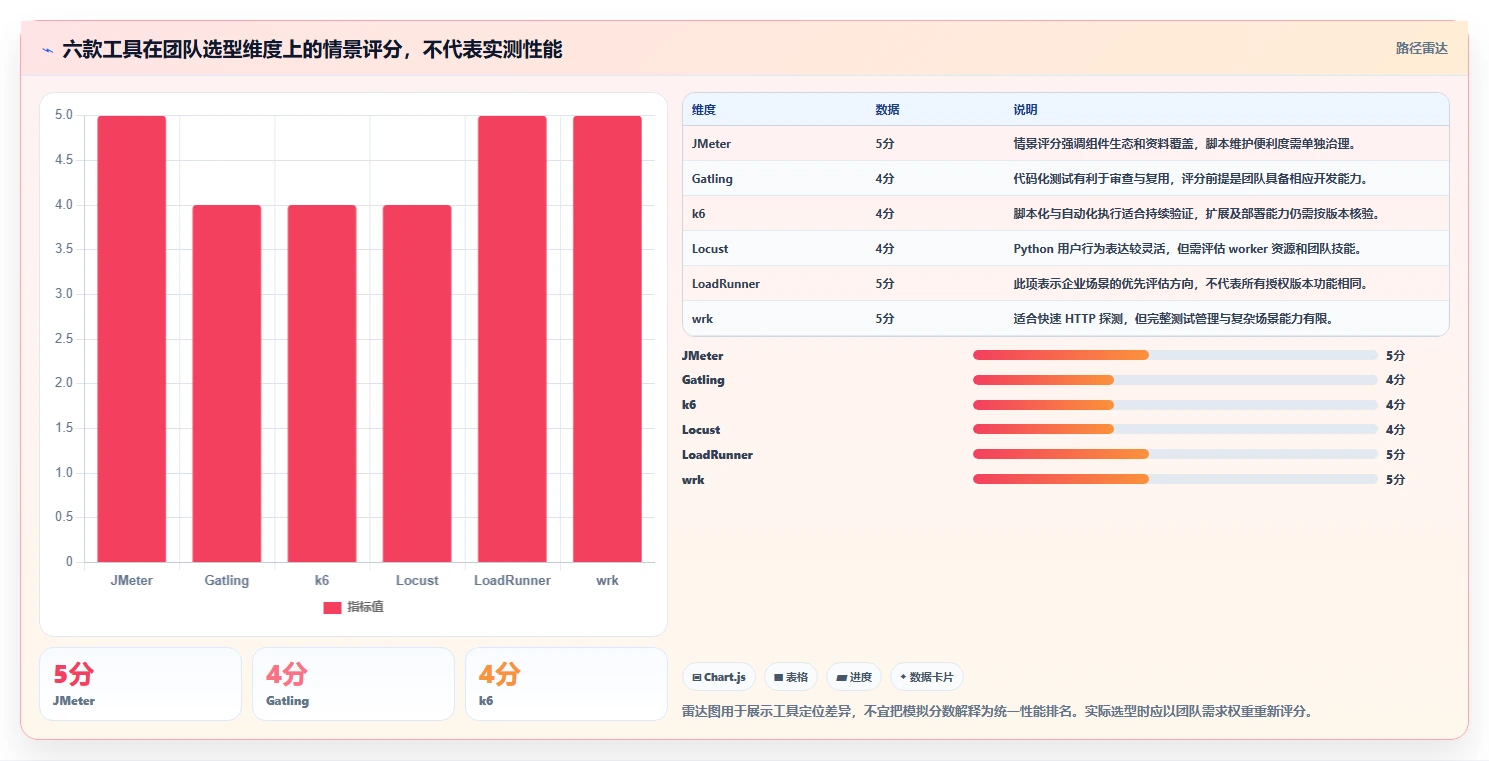
Task: Click the 数据 column header
Action: point(887,110)
